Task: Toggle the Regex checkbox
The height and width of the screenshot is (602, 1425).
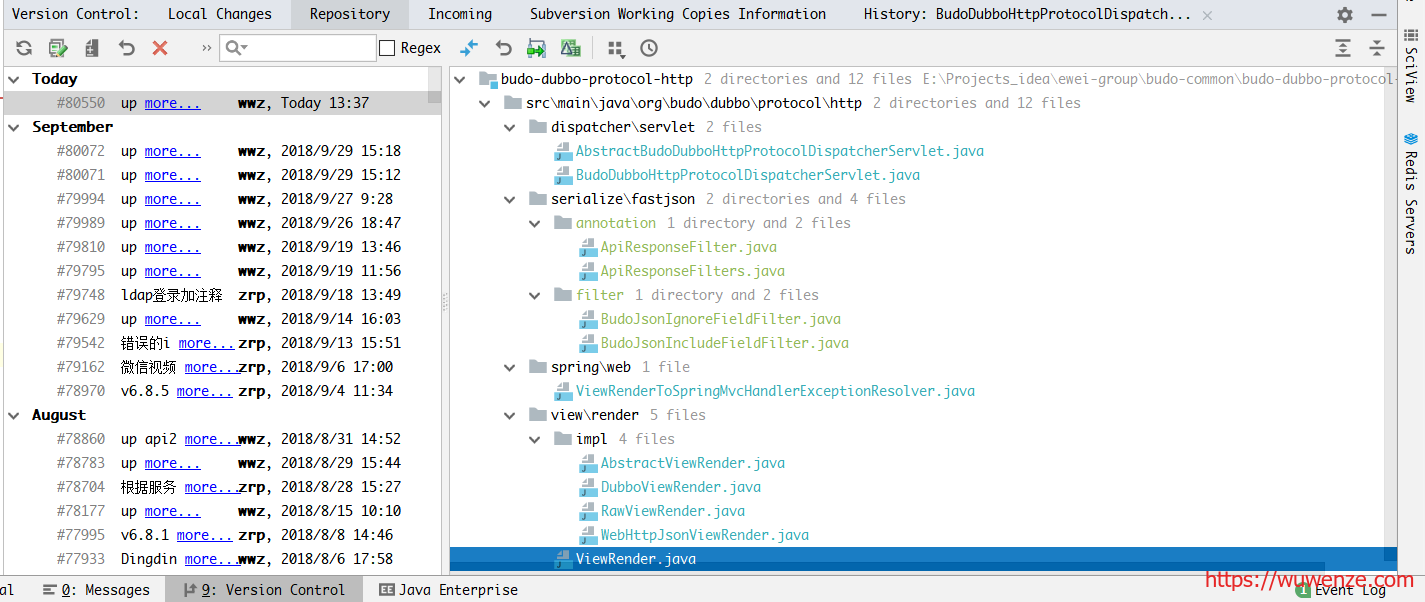Action: point(387,48)
